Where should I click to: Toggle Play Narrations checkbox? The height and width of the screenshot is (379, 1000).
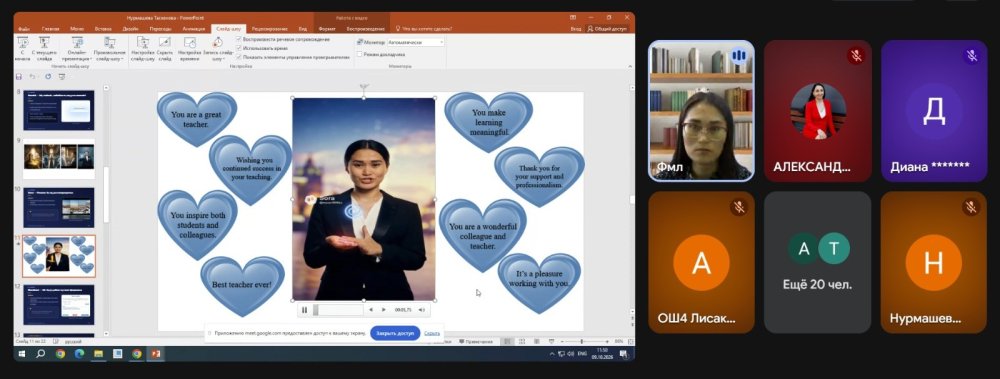tap(239, 40)
